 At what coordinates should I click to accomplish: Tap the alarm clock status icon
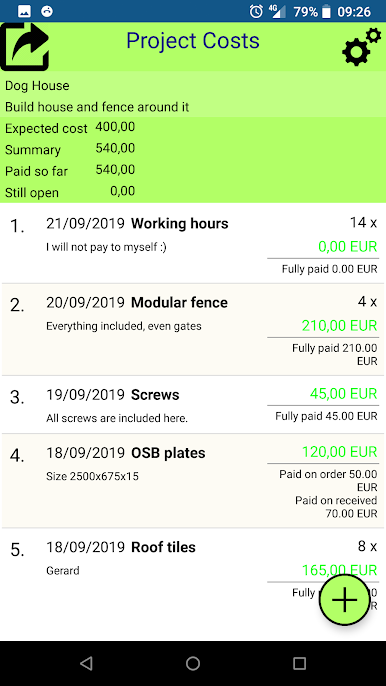(x=256, y=12)
